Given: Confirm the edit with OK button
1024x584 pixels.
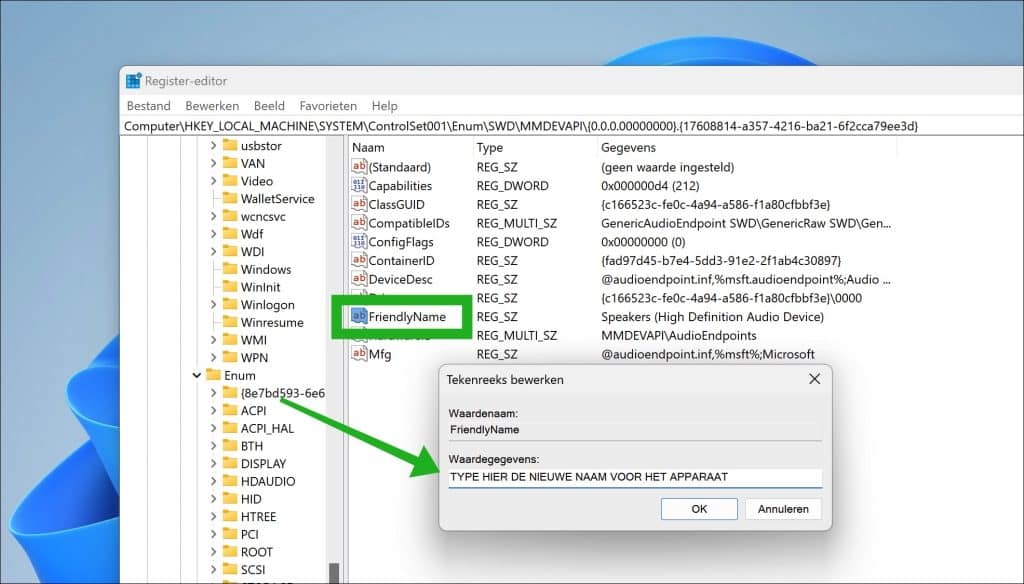Looking at the screenshot, I should click(x=699, y=509).
